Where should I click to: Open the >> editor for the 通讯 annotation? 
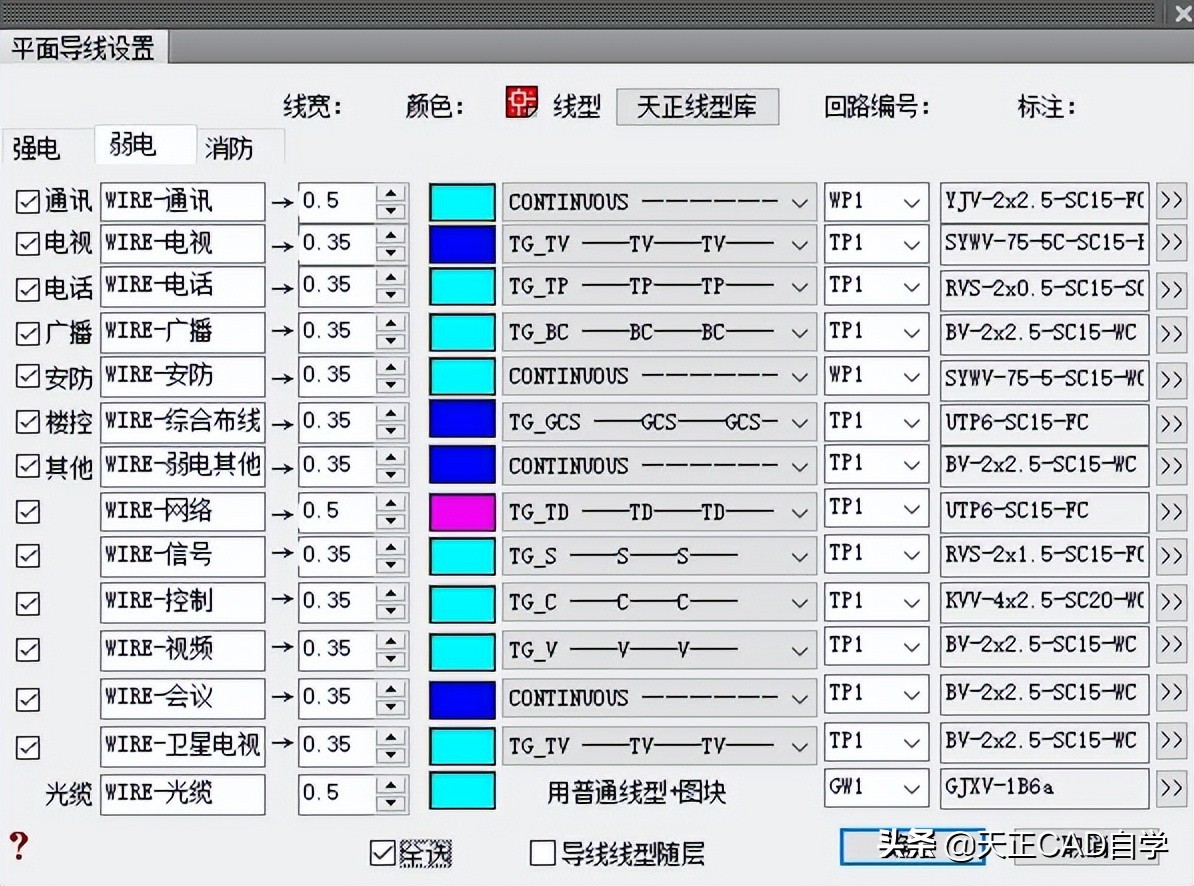pyautogui.click(x=1172, y=200)
